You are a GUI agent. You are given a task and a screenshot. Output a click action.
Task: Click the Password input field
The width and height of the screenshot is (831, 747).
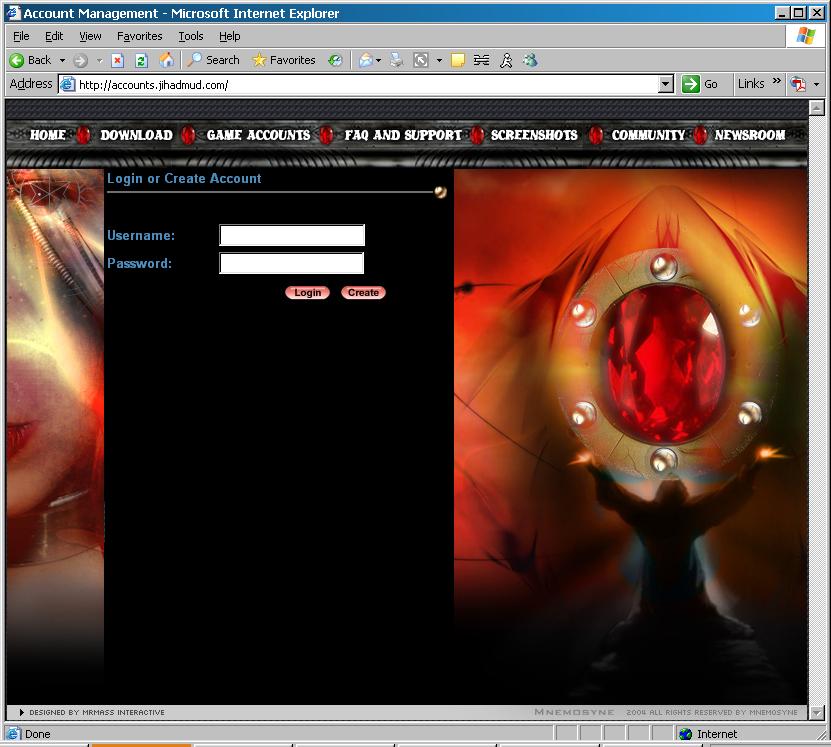click(291, 263)
